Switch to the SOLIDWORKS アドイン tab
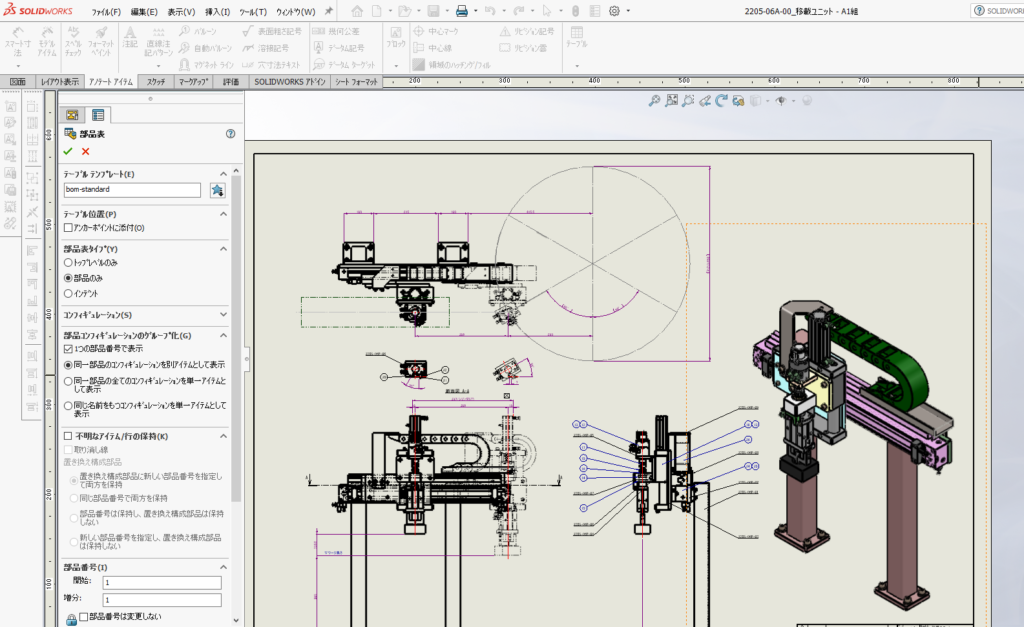Screen dimensions: 1024x627 (289, 82)
